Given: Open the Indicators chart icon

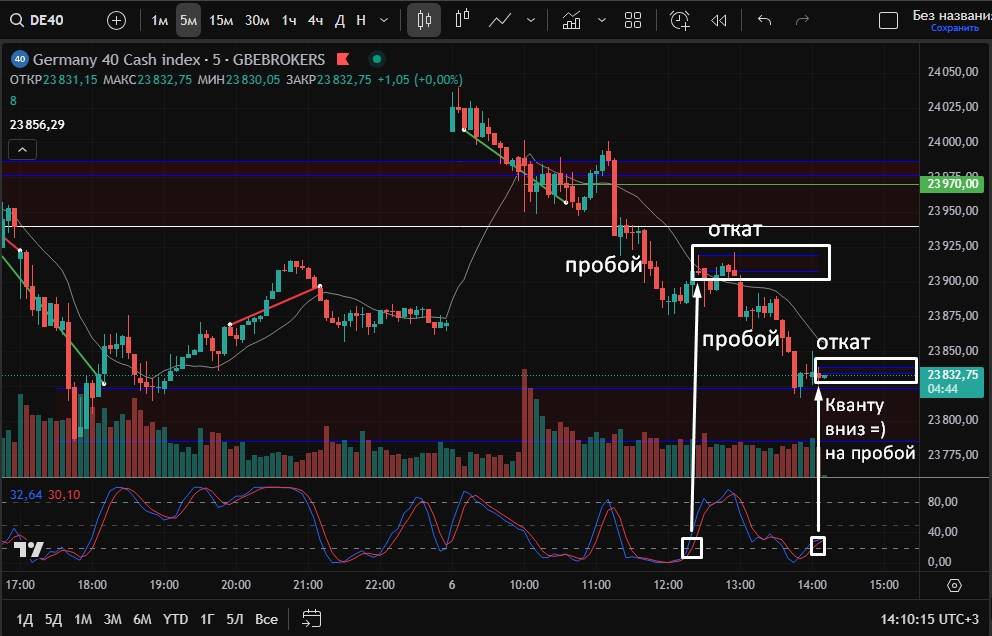Looking at the screenshot, I should tap(572, 20).
